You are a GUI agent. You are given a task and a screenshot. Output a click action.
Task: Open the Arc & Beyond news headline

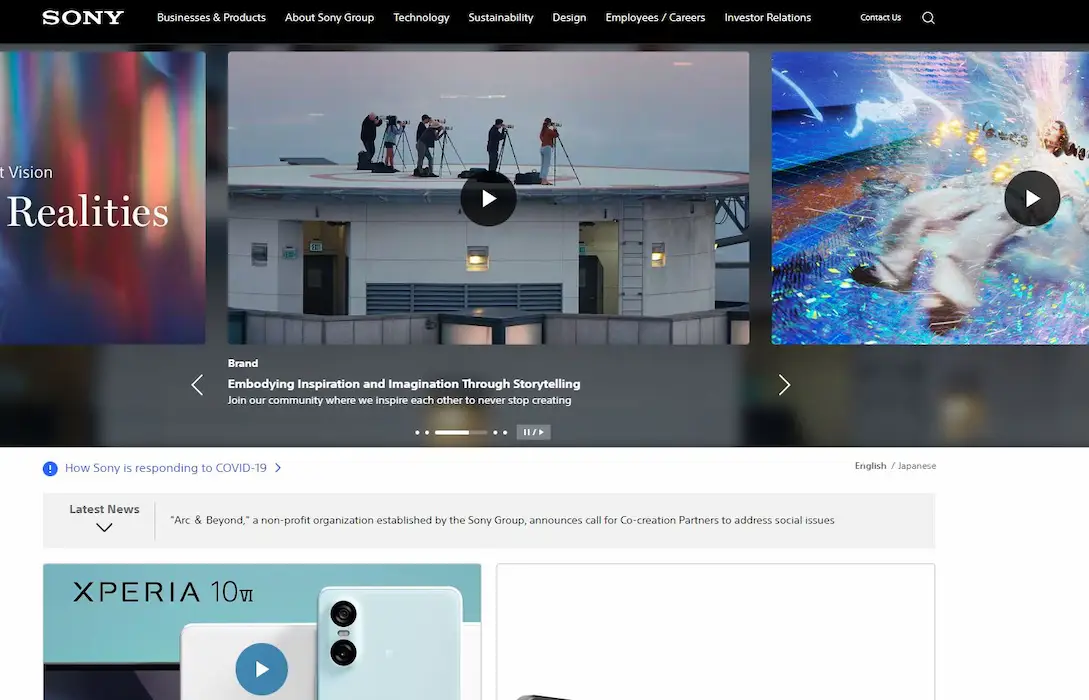point(502,520)
